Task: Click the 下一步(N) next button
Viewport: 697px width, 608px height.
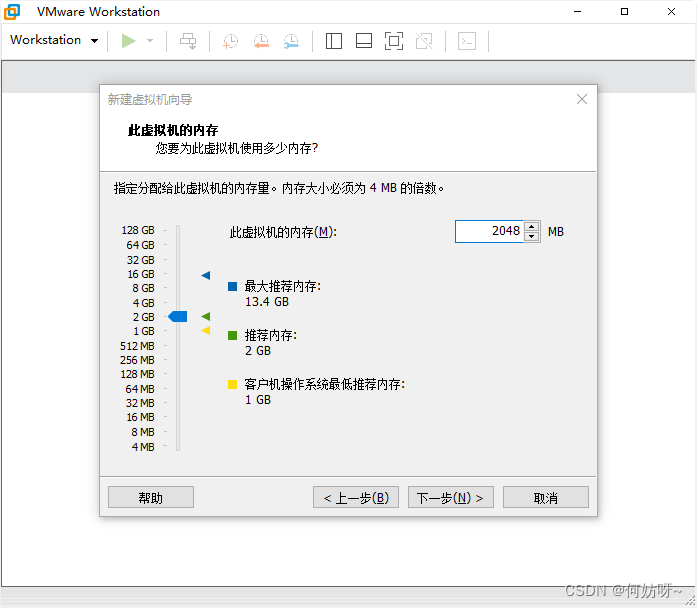Action: click(x=451, y=497)
